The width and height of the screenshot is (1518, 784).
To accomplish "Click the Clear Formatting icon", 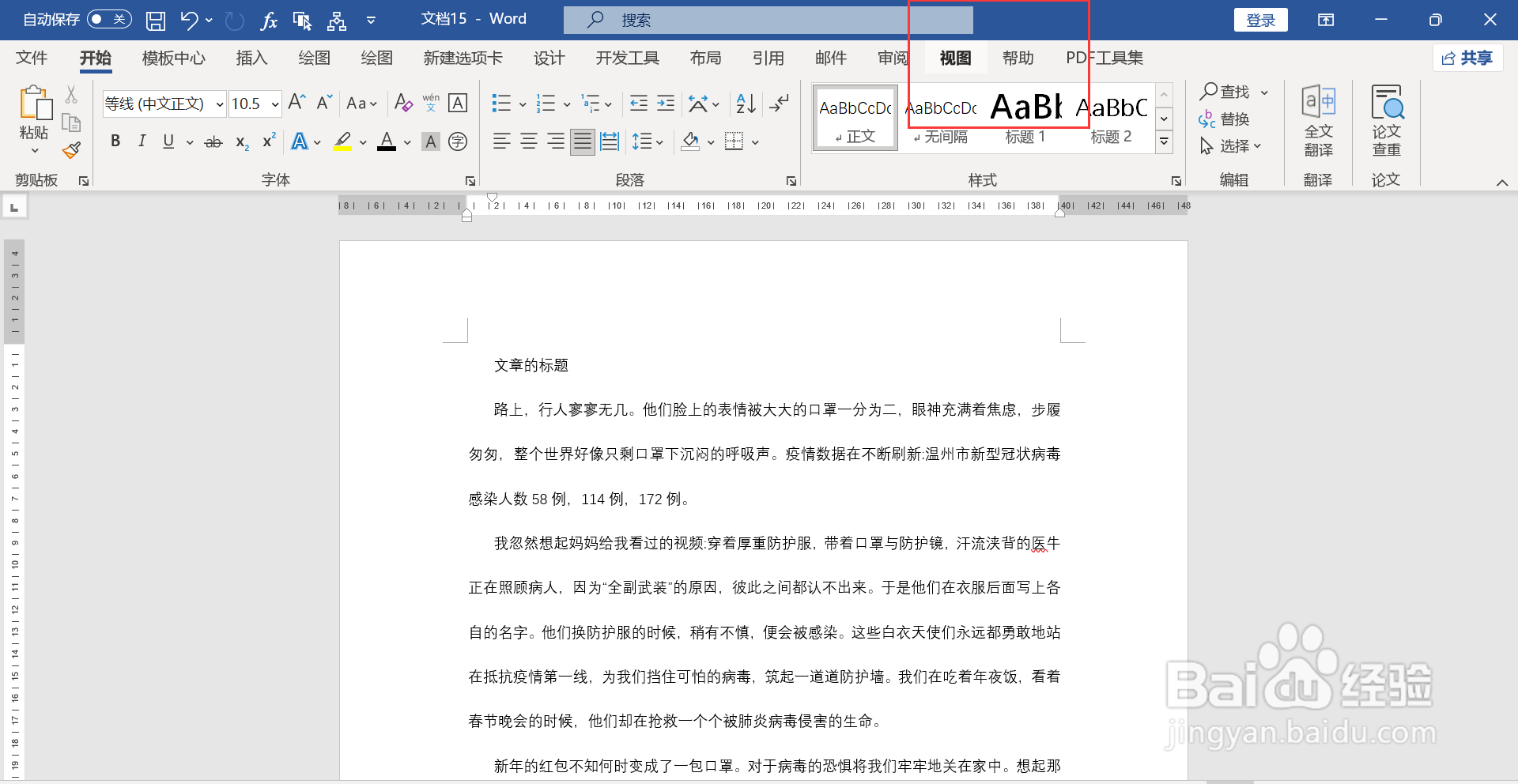I will click(403, 103).
